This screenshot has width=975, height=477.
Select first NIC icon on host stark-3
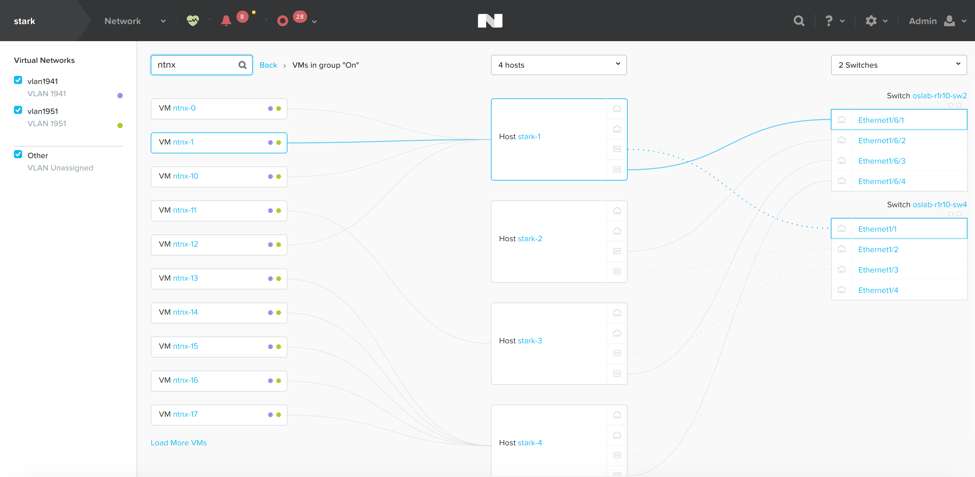coord(617,313)
